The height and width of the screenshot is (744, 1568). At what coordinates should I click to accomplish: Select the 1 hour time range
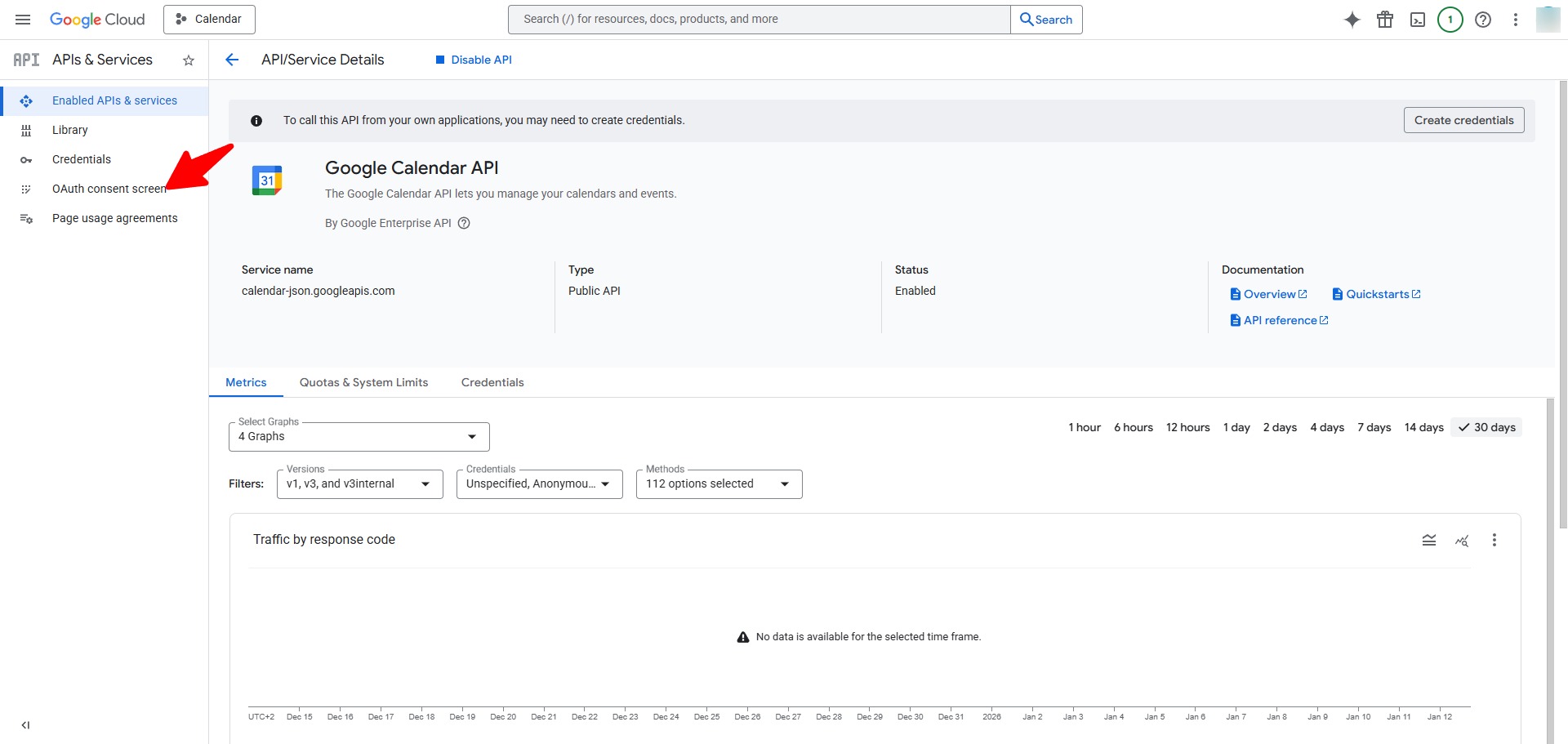click(1085, 427)
